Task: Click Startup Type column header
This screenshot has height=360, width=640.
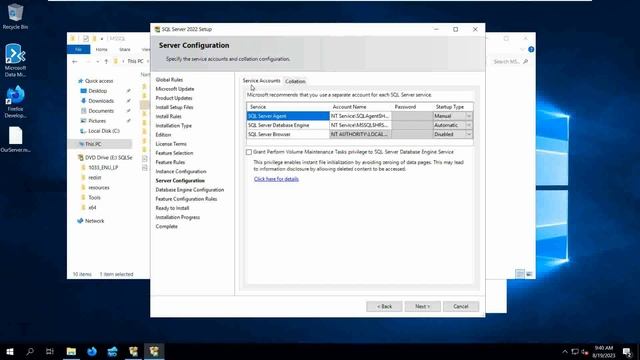Action: (x=453, y=107)
